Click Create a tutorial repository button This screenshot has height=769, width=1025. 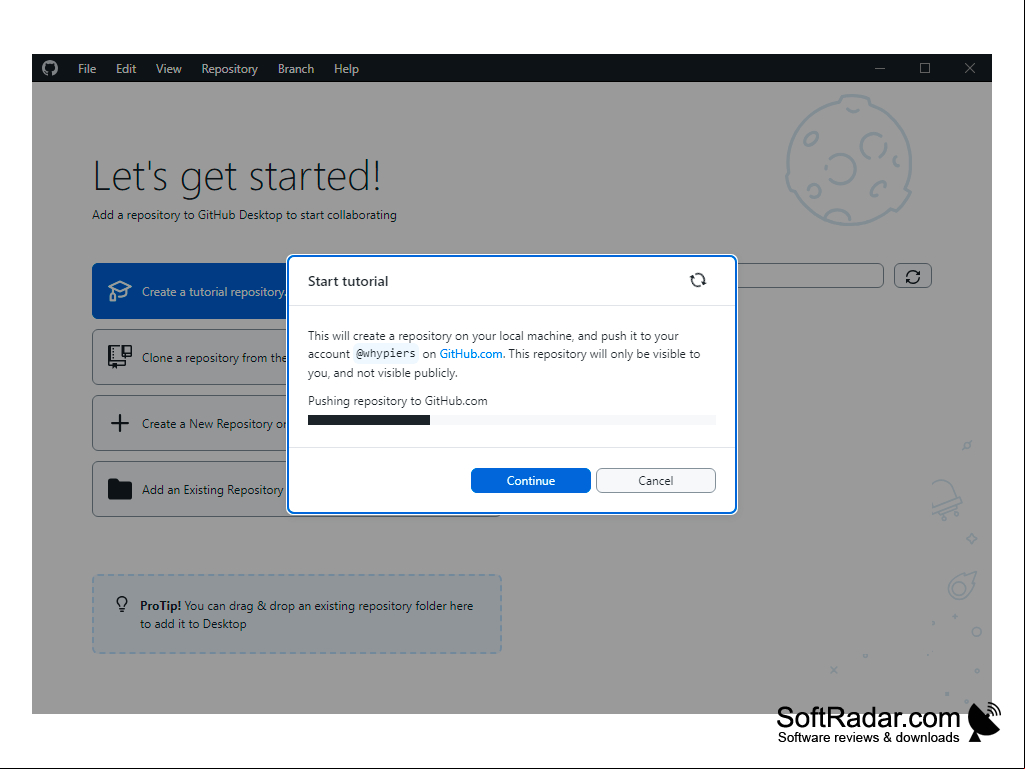(x=190, y=291)
